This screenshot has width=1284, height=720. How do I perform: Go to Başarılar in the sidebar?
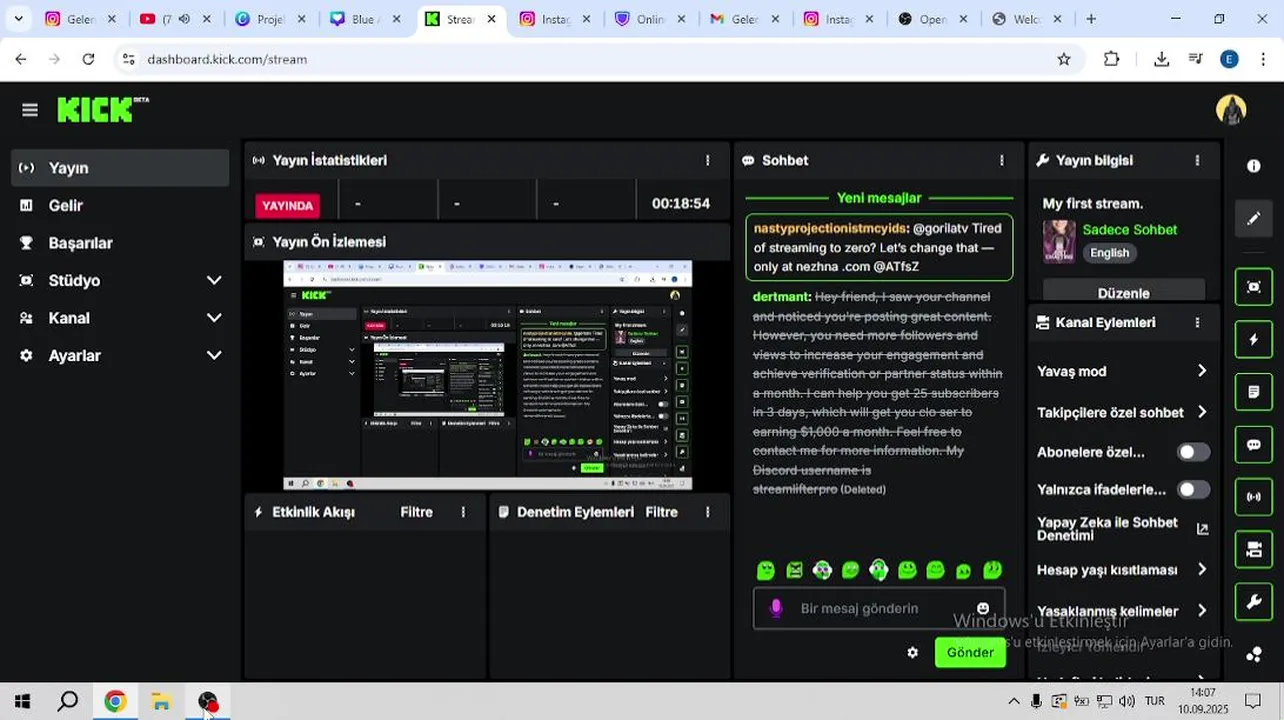tap(120, 243)
